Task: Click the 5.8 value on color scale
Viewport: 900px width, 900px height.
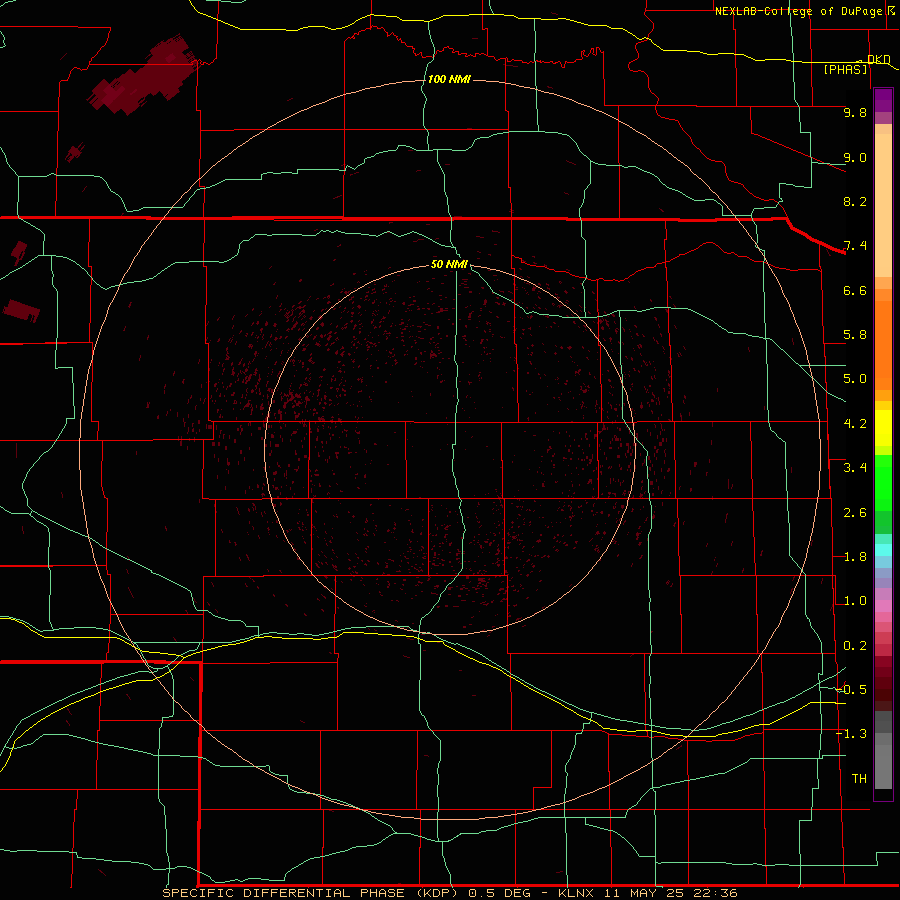Action: tap(855, 335)
